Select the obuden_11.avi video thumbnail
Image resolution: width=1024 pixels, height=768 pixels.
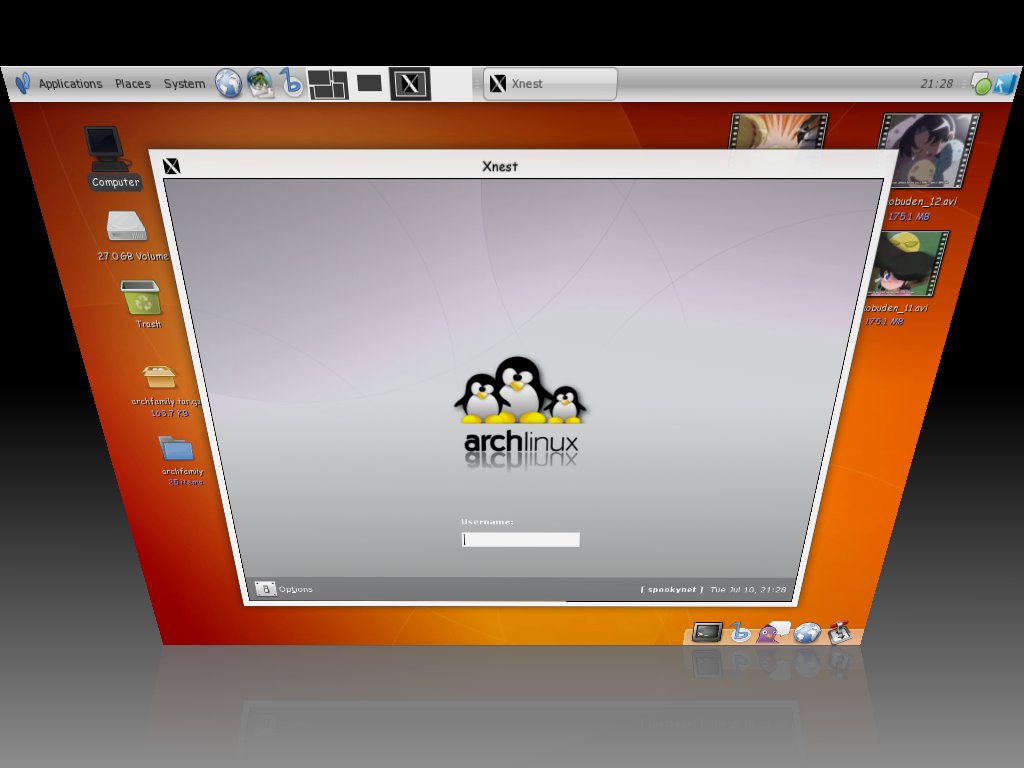909,264
